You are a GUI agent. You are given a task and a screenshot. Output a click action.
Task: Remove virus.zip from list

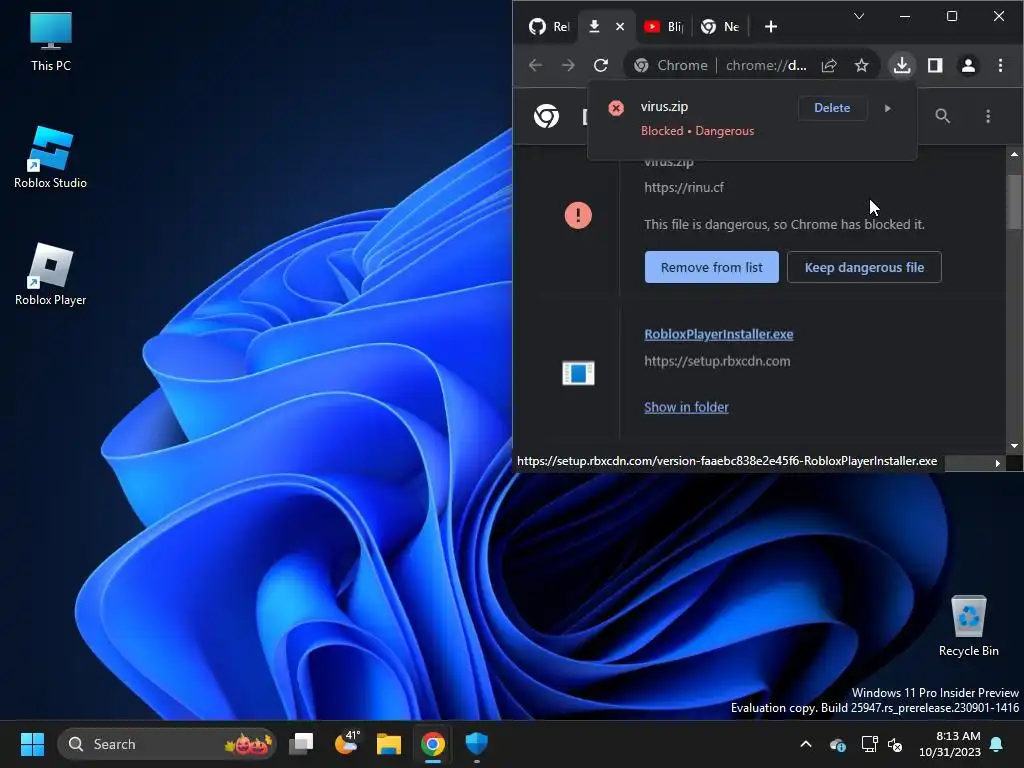pos(712,267)
